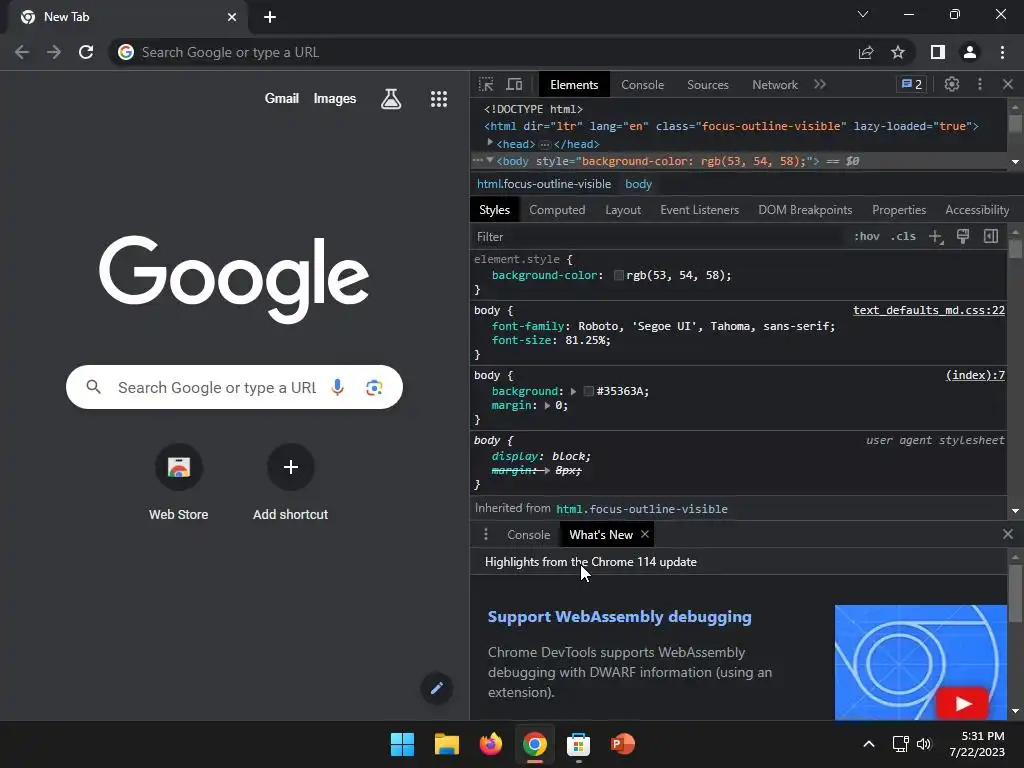Open the Event Listeners tab
Screen dimensions: 1024x768
(699, 210)
